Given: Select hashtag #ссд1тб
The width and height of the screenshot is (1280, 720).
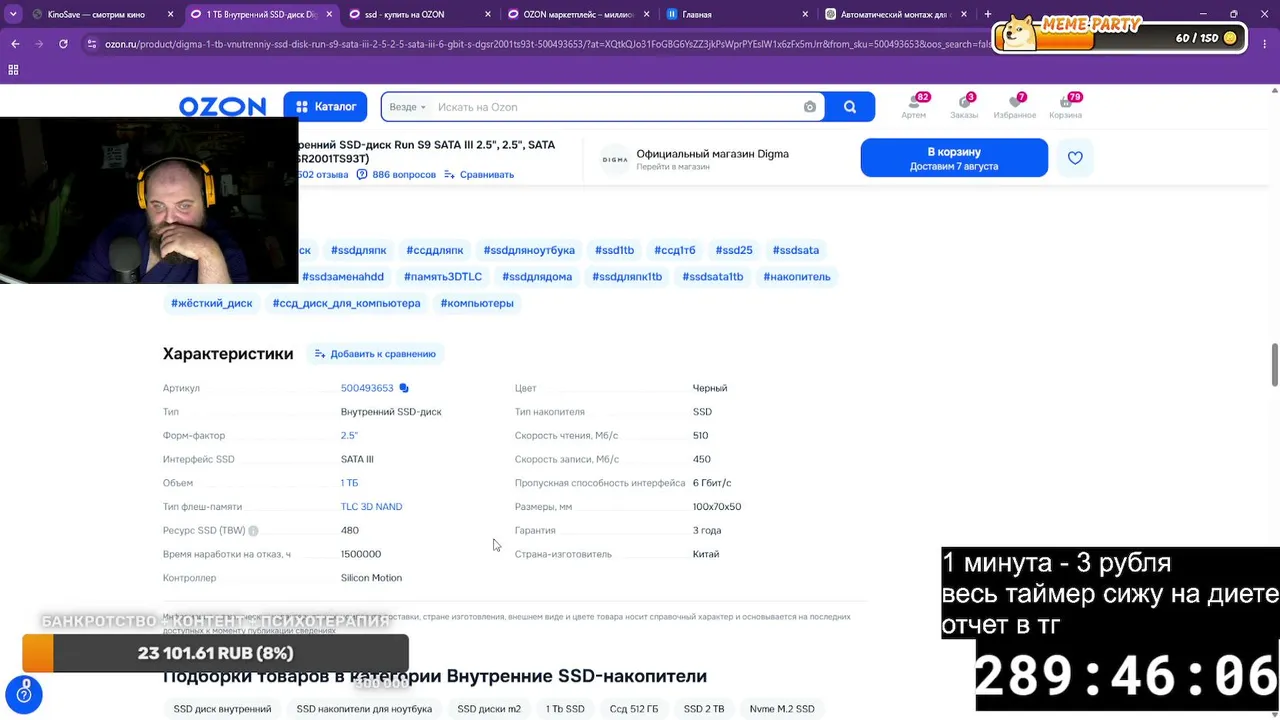Looking at the screenshot, I should tap(674, 250).
